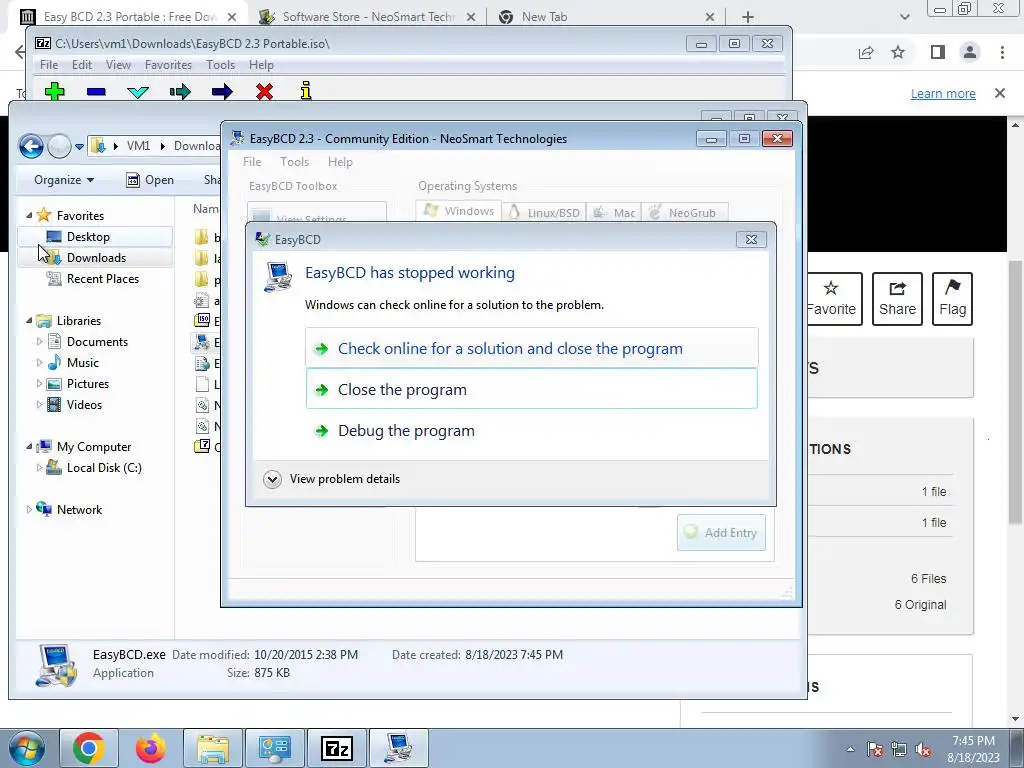Open 7-Zip Edit menu
1024x768 pixels.
(x=82, y=65)
